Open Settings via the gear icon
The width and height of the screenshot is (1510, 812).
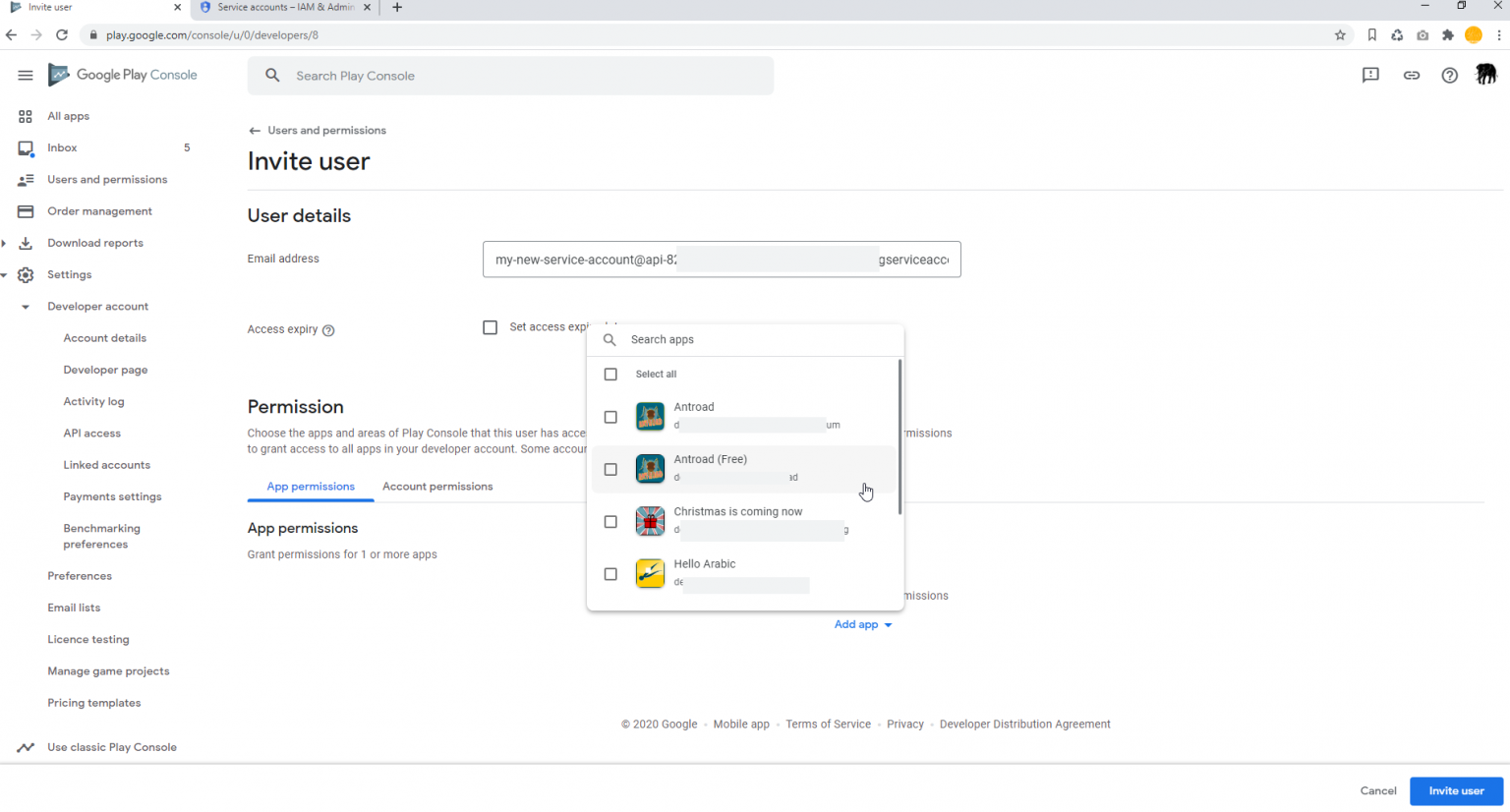click(x=26, y=274)
